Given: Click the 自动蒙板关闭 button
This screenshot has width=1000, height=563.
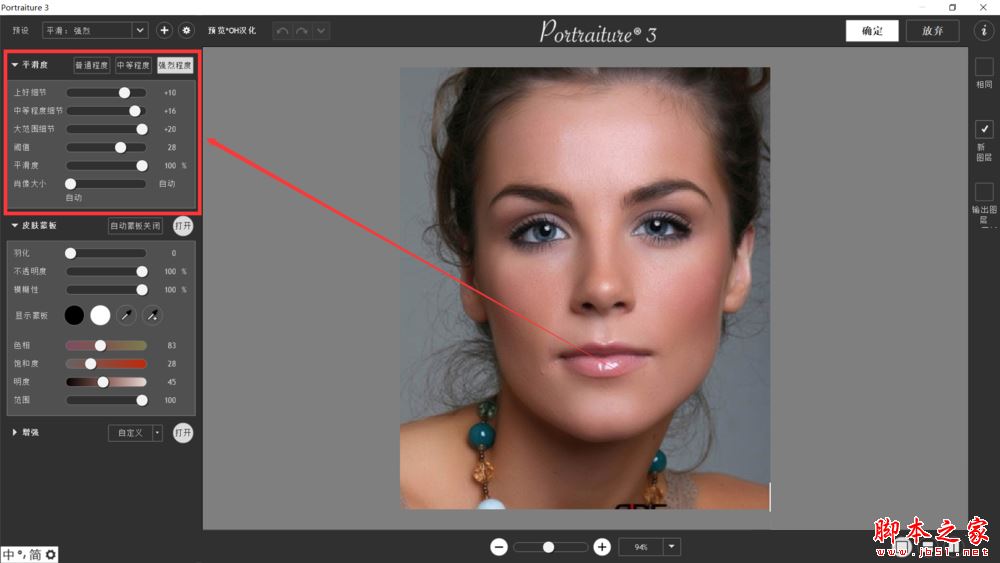Looking at the screenshot, I should click(135, 226).
